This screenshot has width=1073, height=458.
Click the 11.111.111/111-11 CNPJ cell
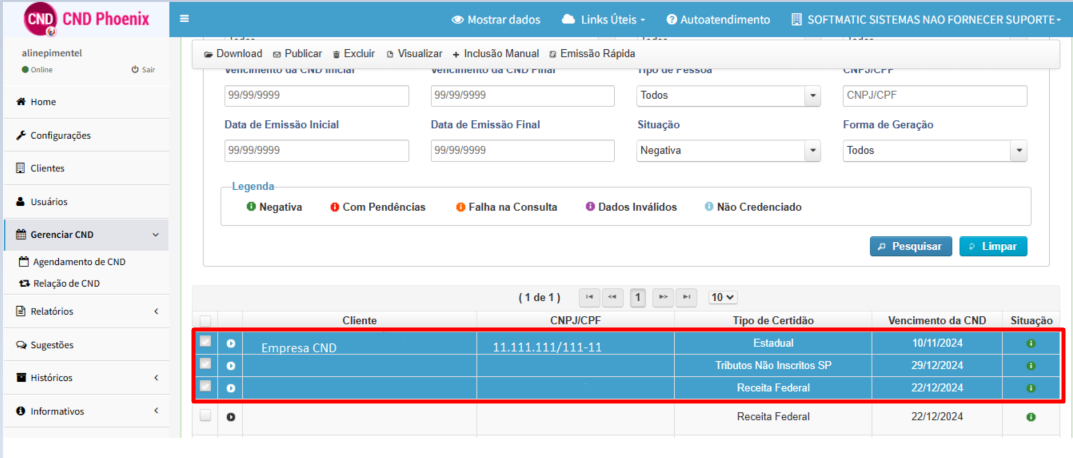click(x=576, y=344)
